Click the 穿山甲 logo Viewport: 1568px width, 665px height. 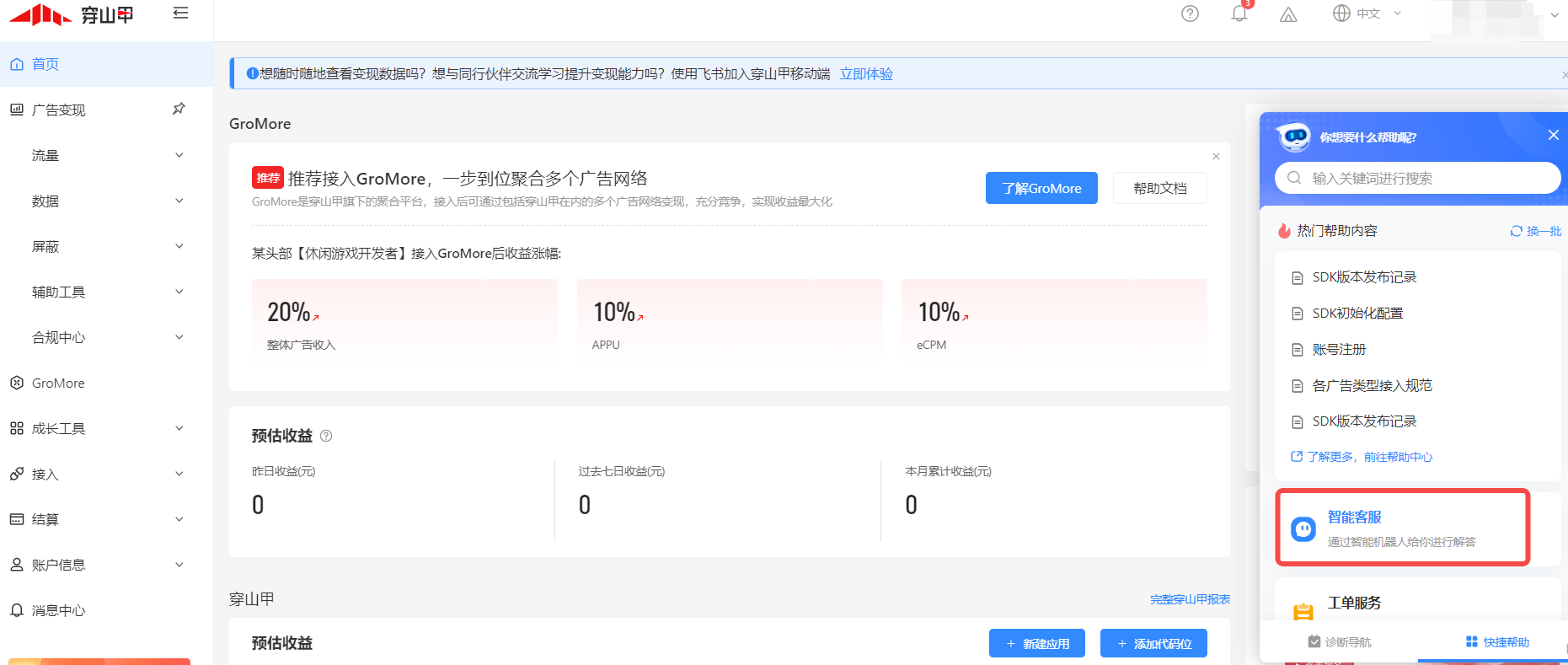71,14
